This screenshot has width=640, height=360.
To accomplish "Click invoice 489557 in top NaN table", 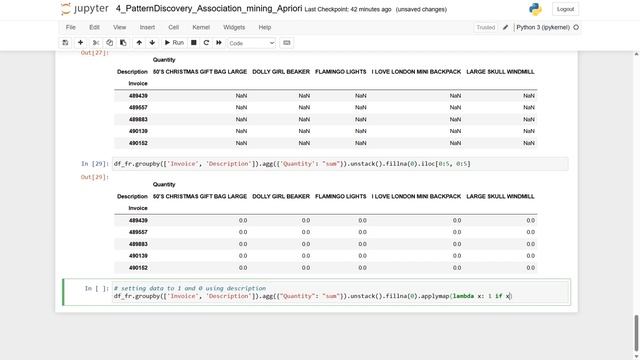I will tap(138, 107).
